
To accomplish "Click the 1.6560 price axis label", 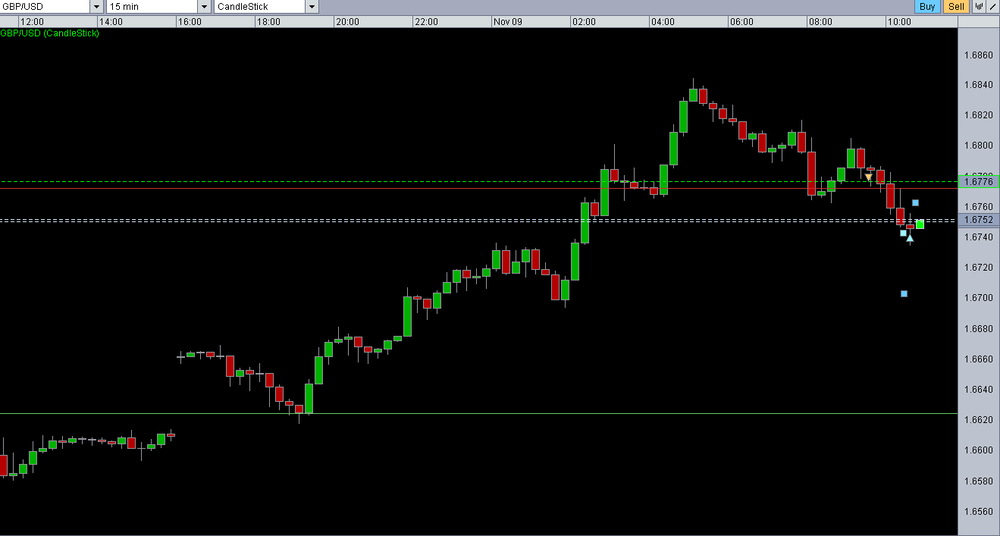I will click(x=978, y=511).
